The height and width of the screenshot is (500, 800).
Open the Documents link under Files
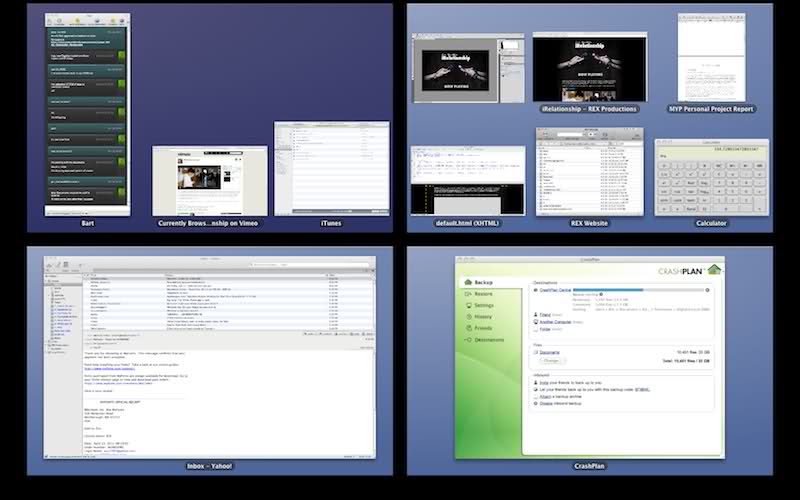[x=549, y=352]
